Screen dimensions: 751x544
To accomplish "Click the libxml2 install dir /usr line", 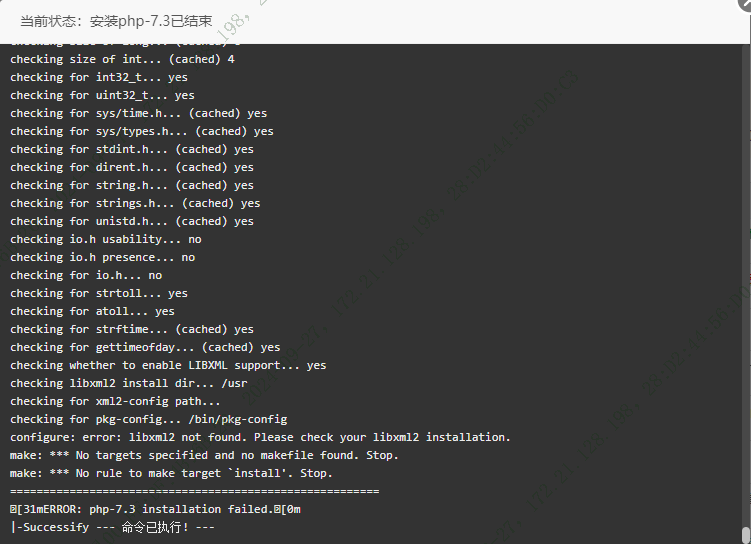I will [x=129, y=383].
